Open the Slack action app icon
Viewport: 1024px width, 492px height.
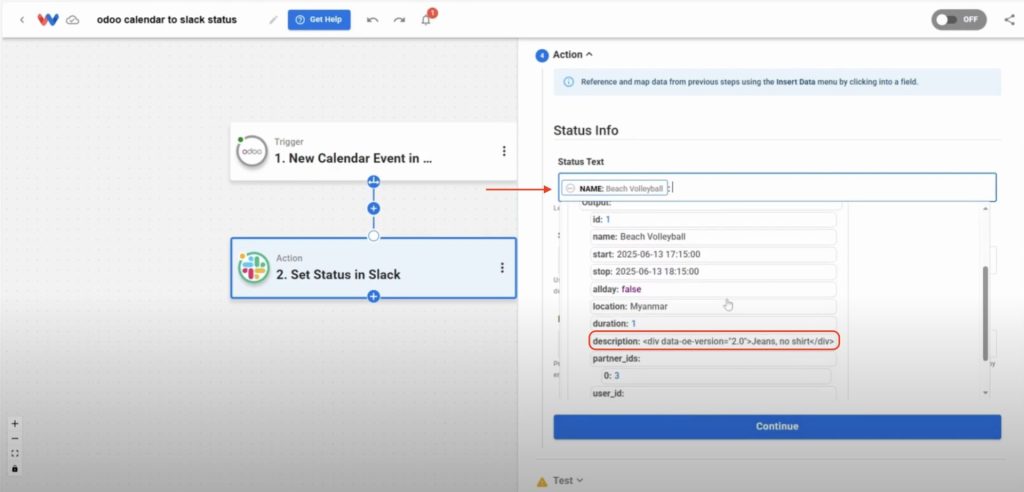(253, 267)
